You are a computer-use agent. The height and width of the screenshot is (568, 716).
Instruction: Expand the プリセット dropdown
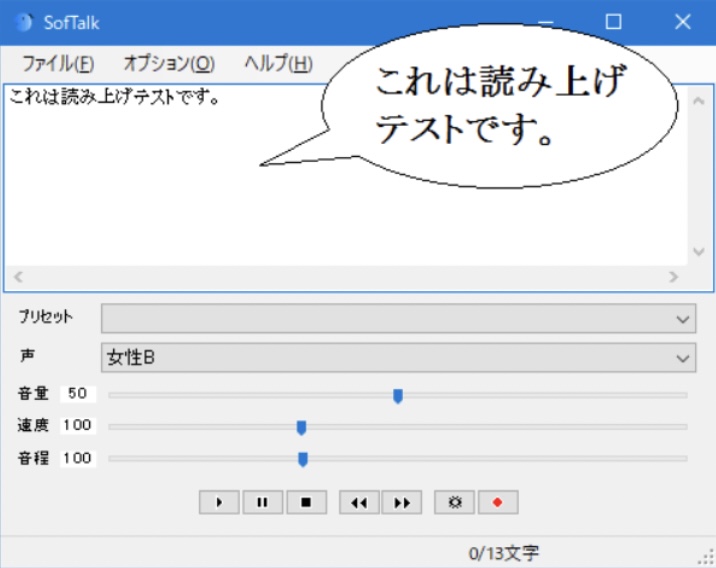point(398,318)
